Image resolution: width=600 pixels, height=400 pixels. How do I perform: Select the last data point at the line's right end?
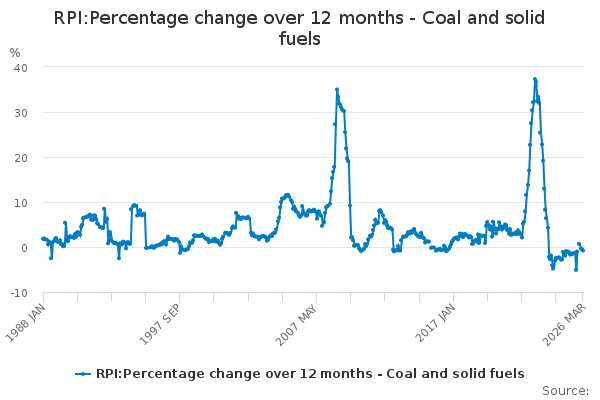(x=583, y=250)
